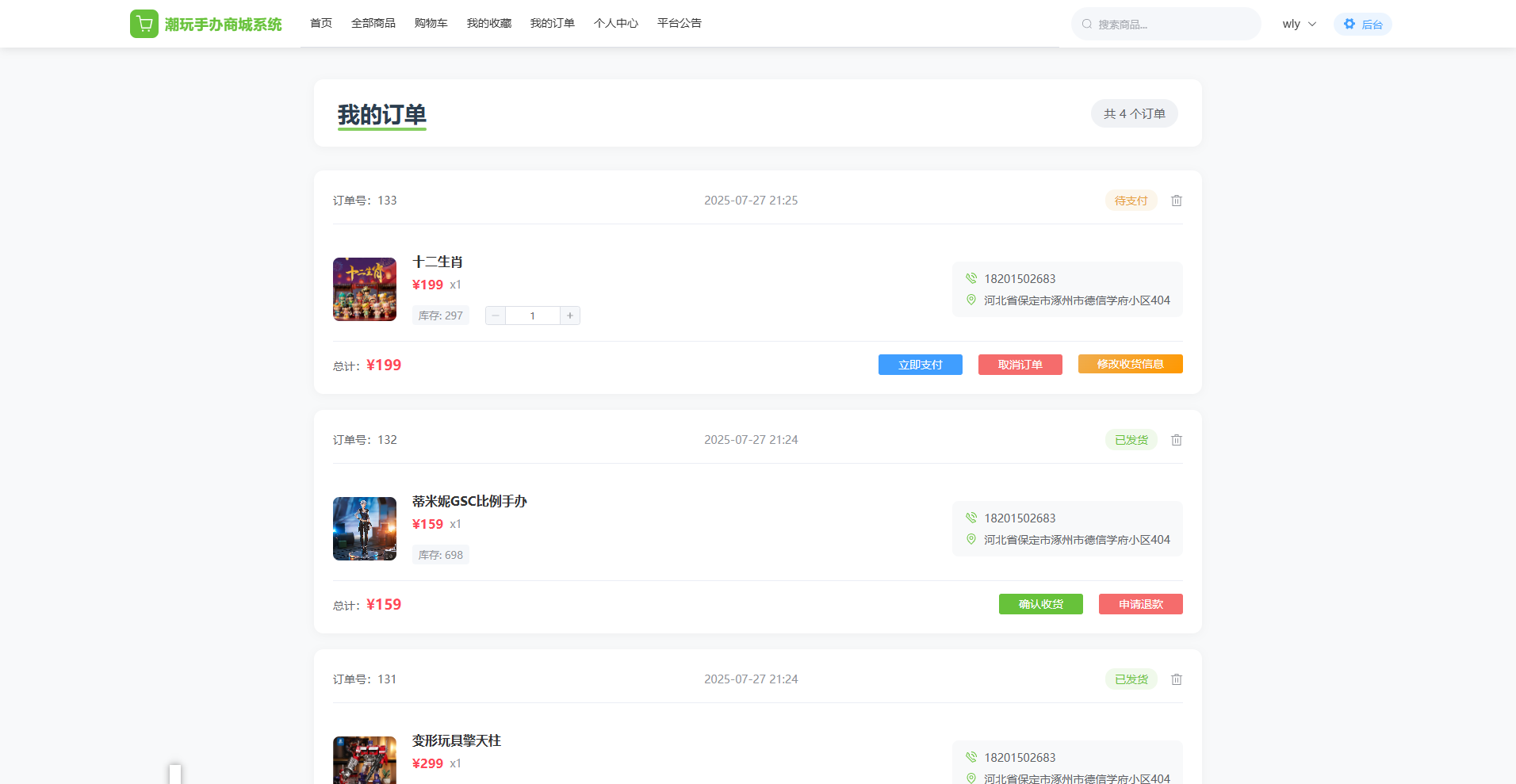Decrease 十二生肖 quantity with minus button

(x=496, y=316)
